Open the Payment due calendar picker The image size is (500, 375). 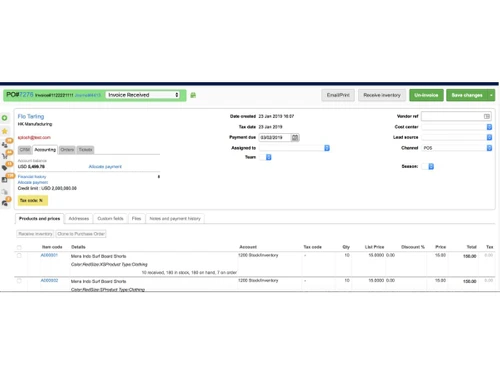[x=295, y=137]
